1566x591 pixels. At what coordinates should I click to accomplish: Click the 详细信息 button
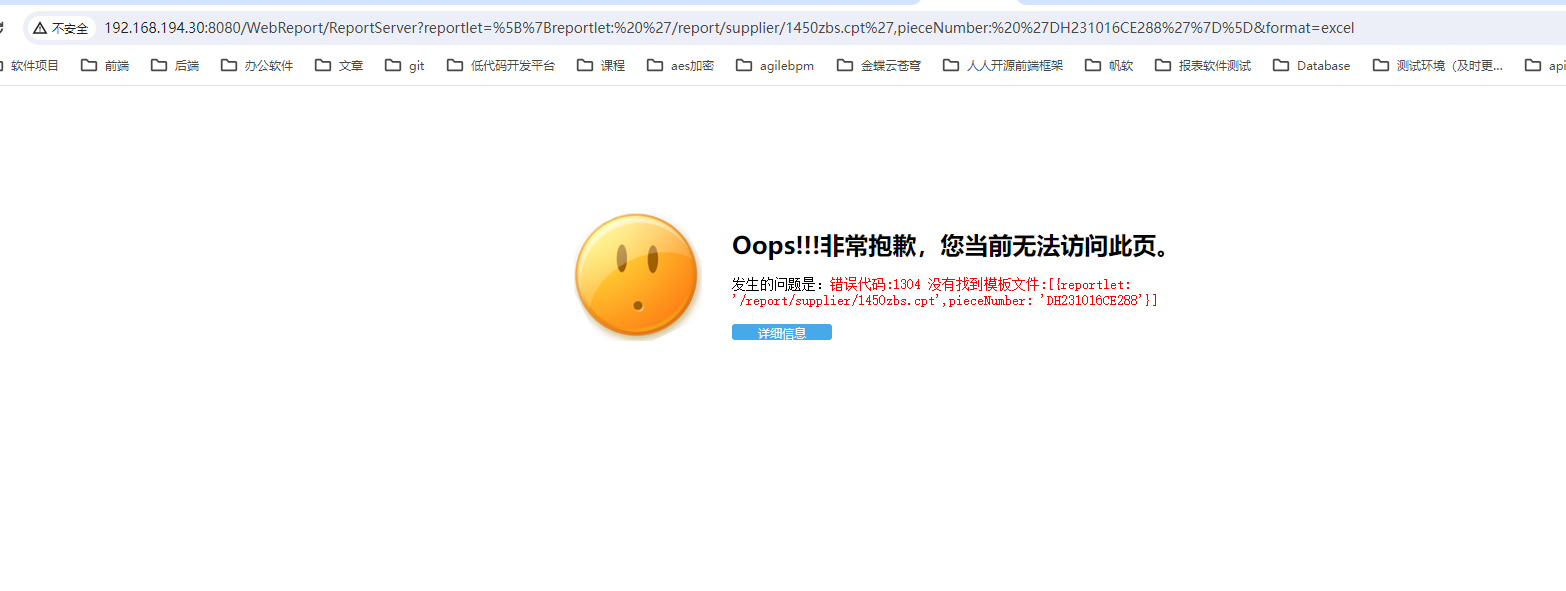pos(781,332)
